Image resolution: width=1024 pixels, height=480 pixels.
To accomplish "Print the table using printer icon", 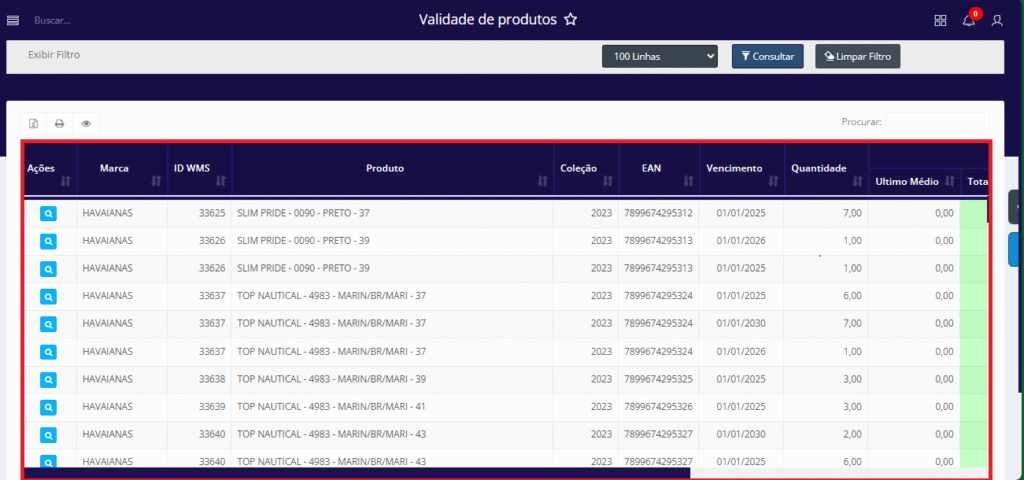I will (x=60, y=124).
